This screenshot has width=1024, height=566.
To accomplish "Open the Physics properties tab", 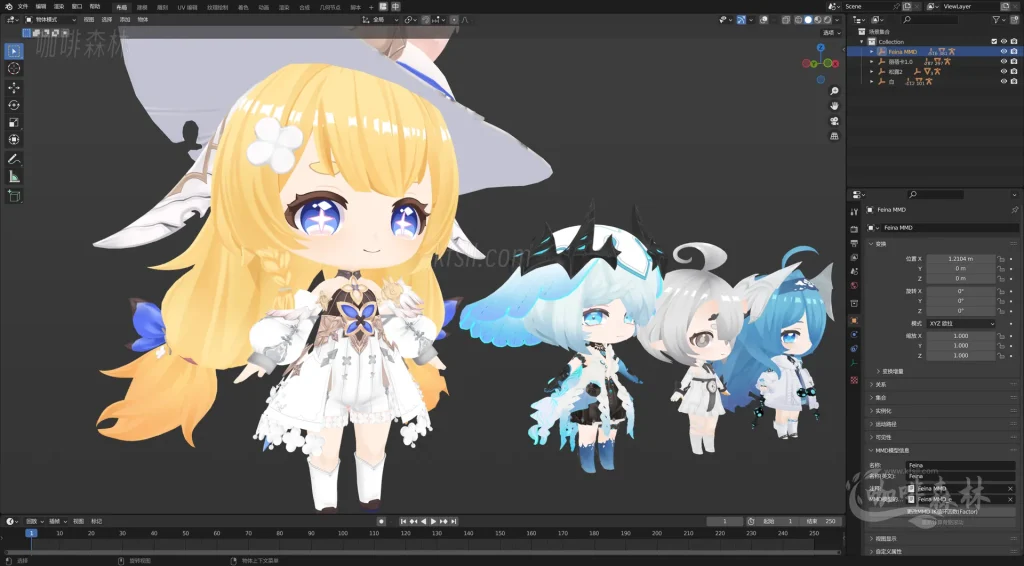I will [854, 334].
